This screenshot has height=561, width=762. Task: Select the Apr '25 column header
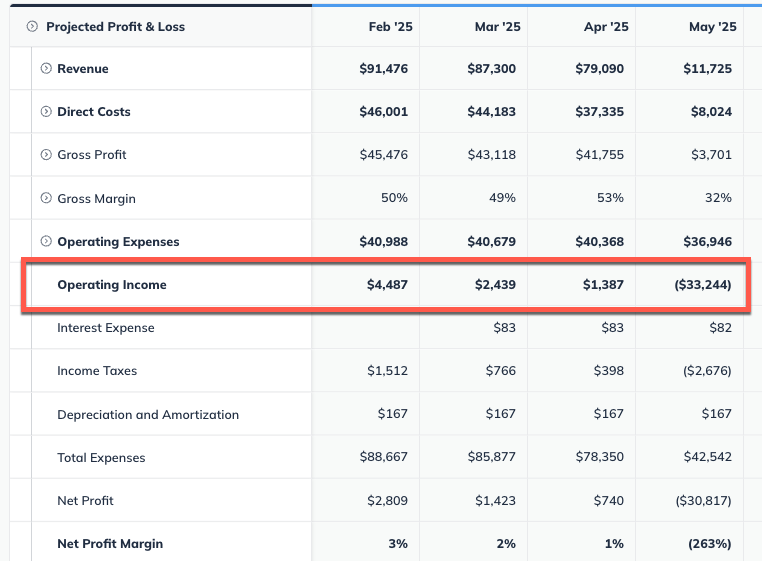point(606,27)
